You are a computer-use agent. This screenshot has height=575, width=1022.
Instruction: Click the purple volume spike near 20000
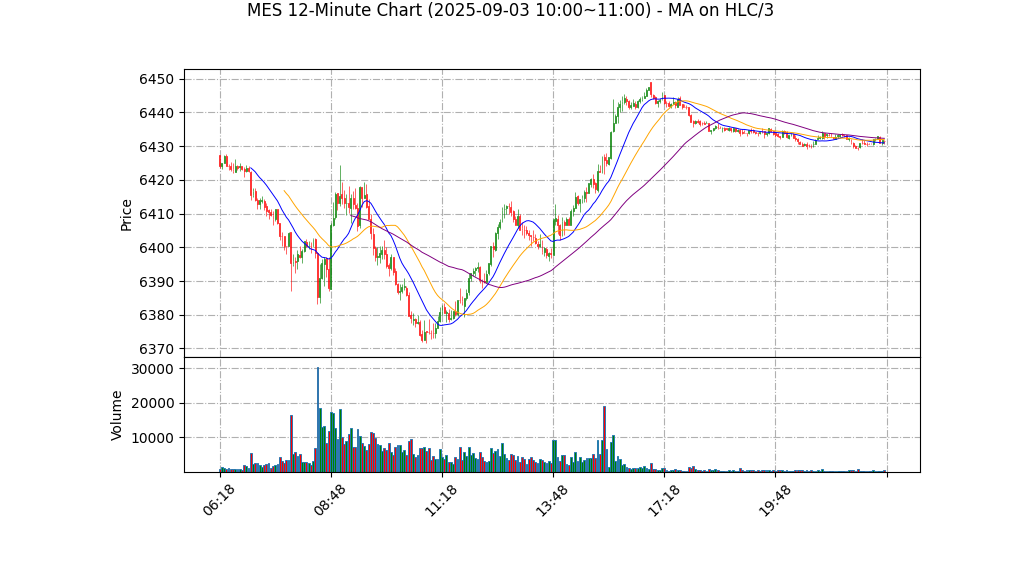coord(605,439)
